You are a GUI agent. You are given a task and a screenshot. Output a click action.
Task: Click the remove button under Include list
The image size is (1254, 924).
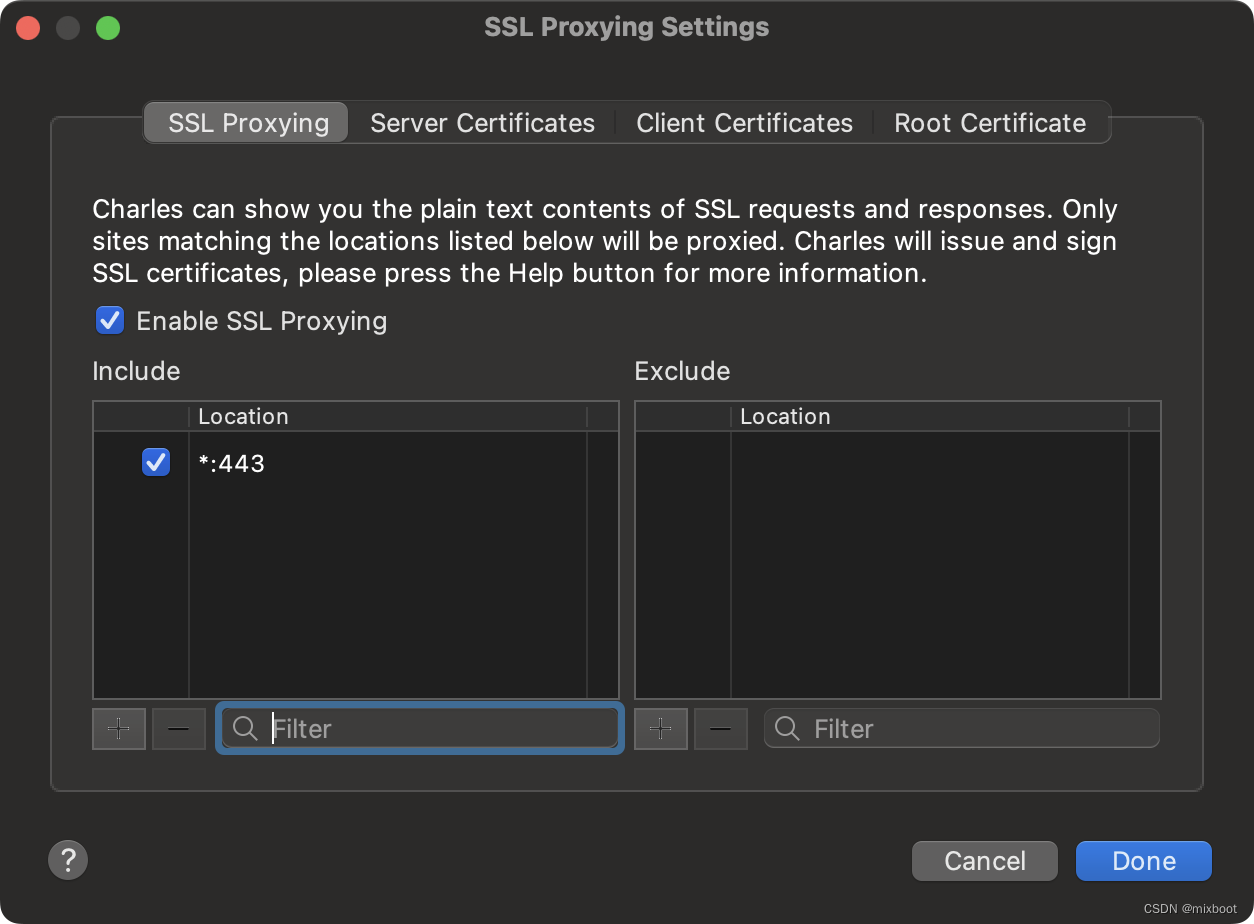179,728
